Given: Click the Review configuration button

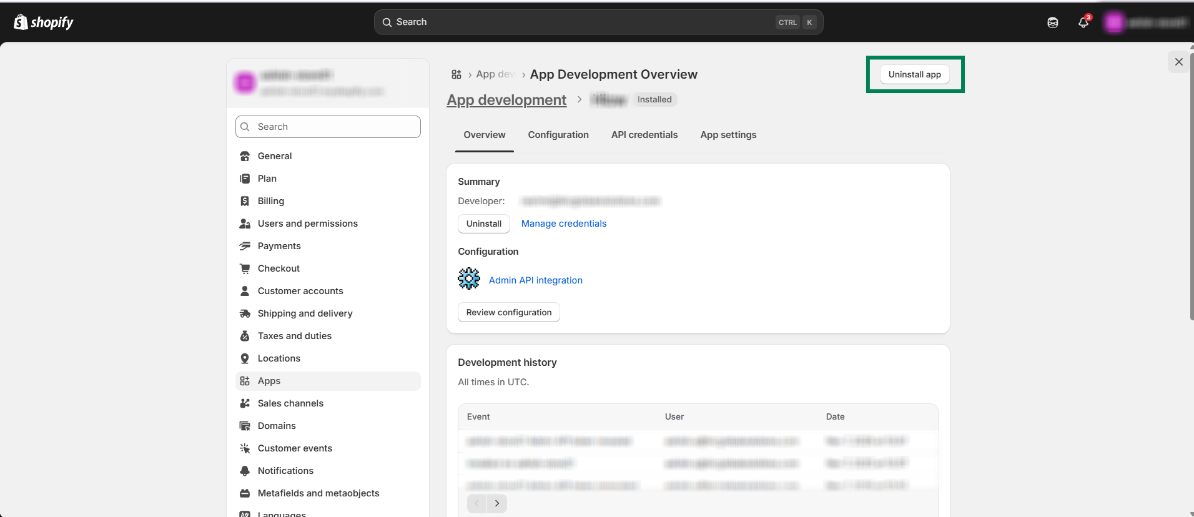Looking at the screenshot, I should pos(508,312).
